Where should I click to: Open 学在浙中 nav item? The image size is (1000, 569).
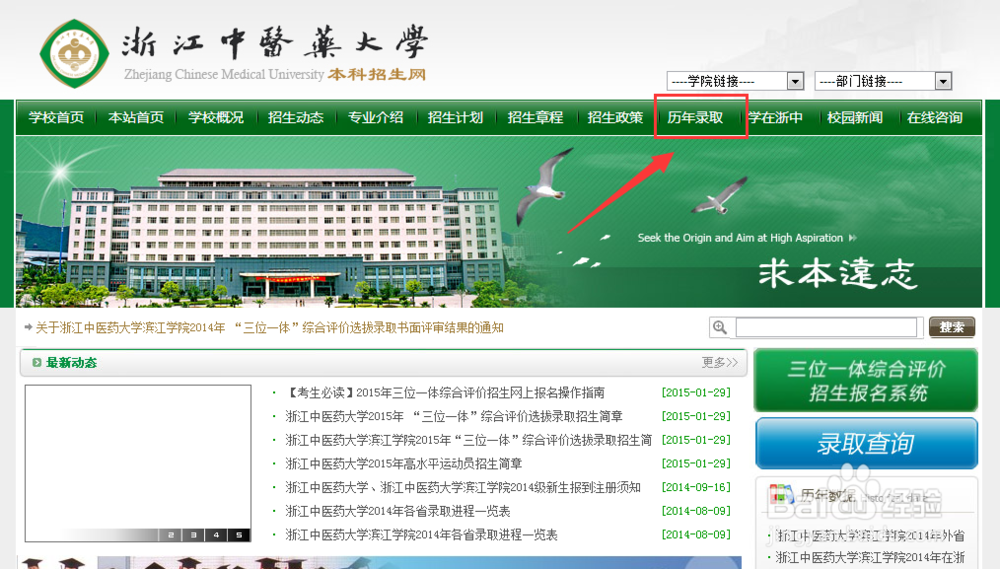[x=775, y=117]
